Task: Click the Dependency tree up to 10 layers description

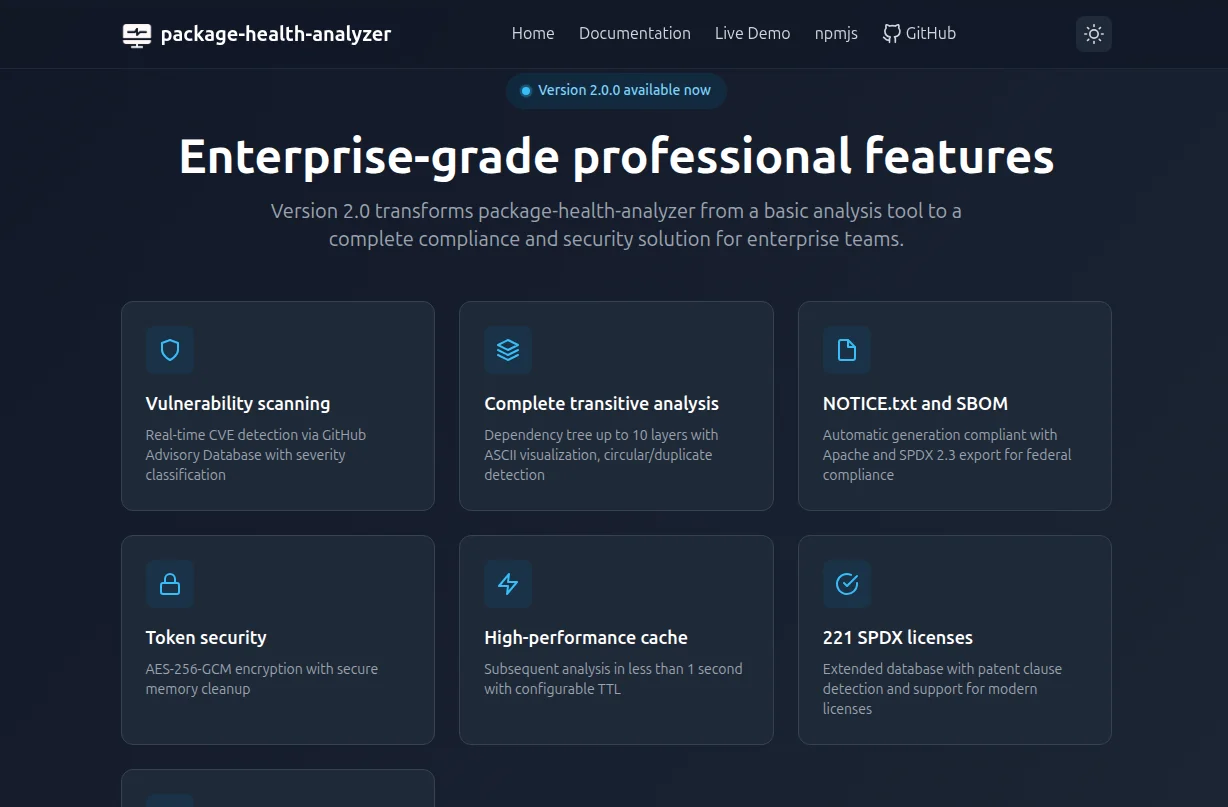Action: point(601,455)
